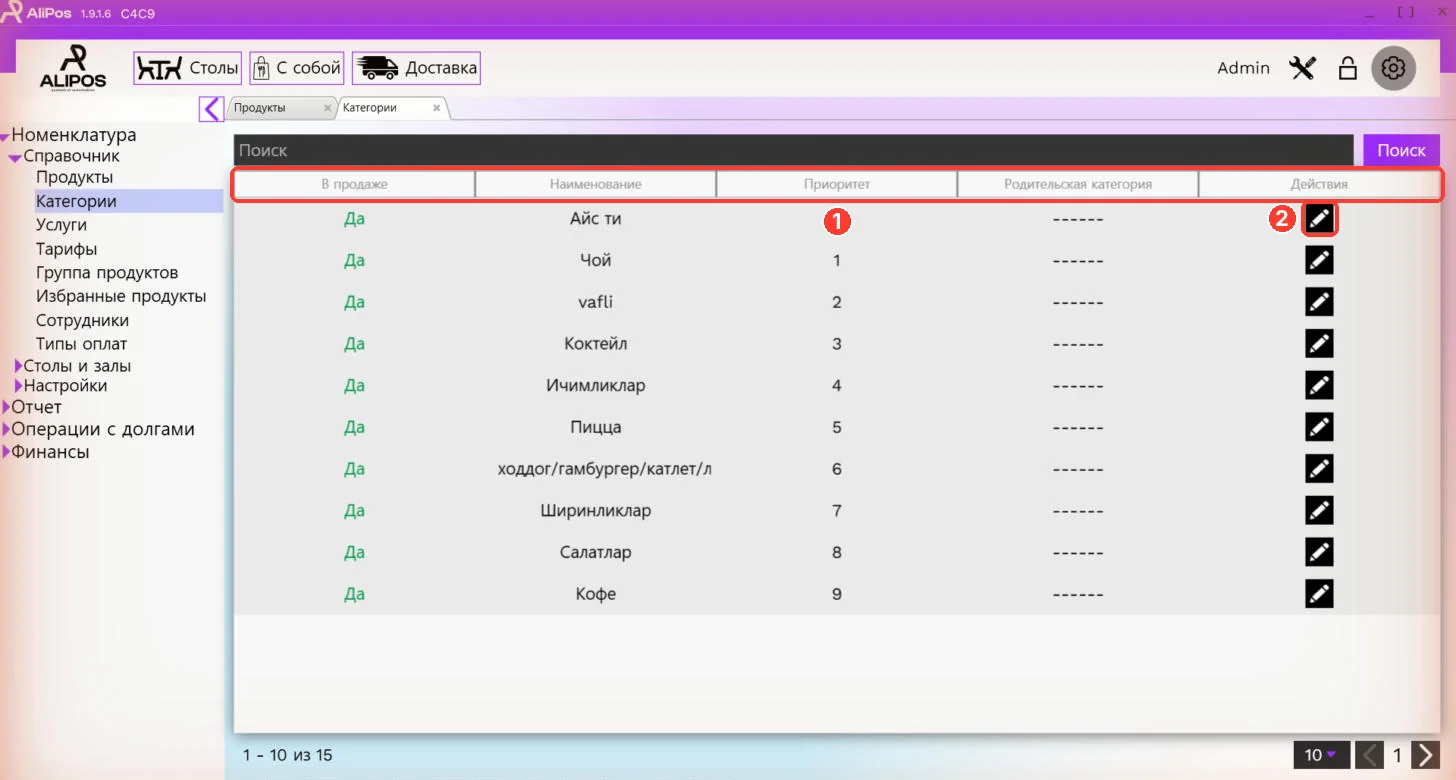Select Тарифы in the sidebar
The image size is (1456, 780).
click(x=66, y=249)
